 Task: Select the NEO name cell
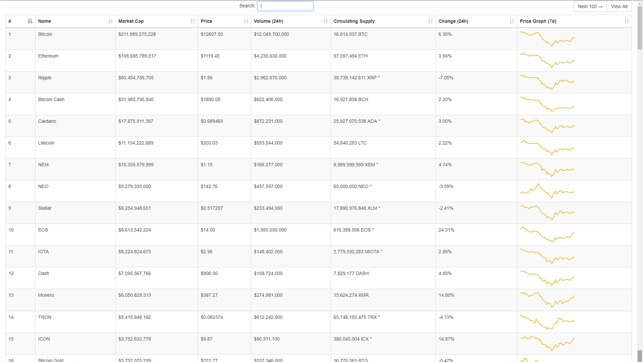(x=75, y=191)
